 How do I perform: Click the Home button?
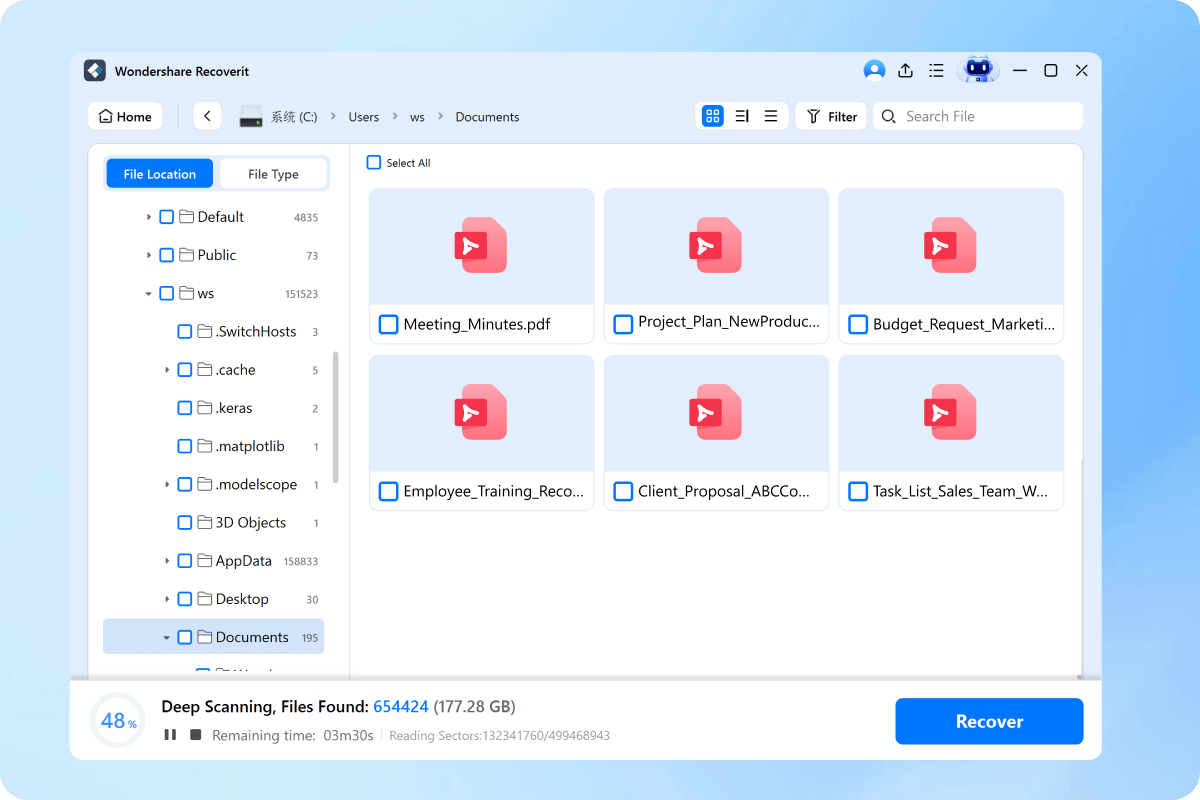(x=126, y=116)
